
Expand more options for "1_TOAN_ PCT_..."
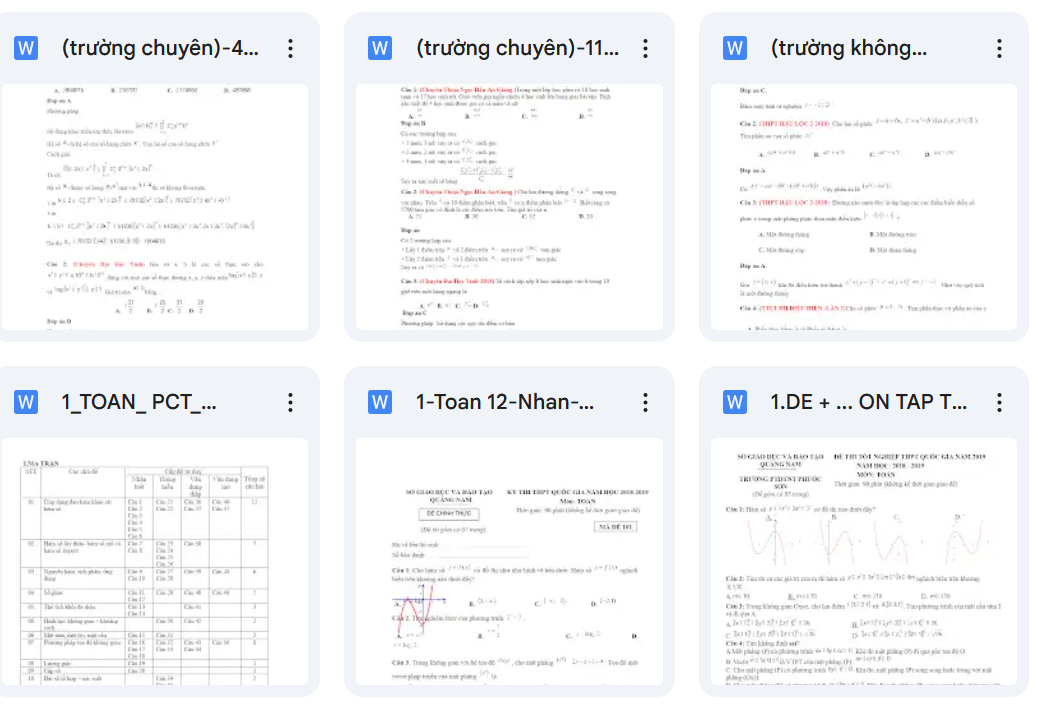290,402
